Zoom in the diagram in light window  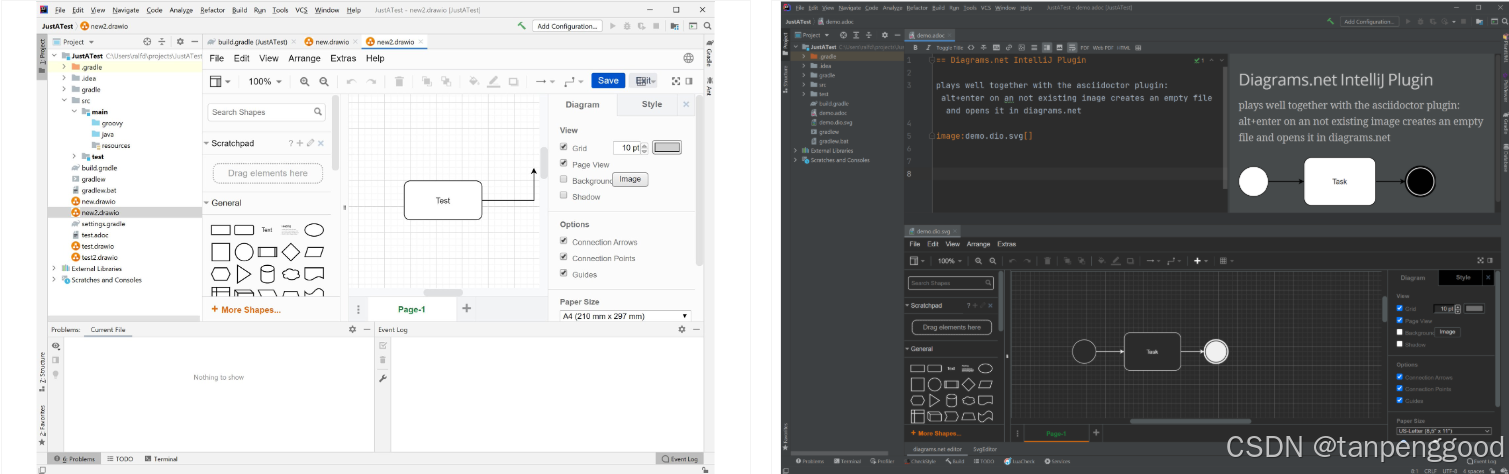click(305, 81)
